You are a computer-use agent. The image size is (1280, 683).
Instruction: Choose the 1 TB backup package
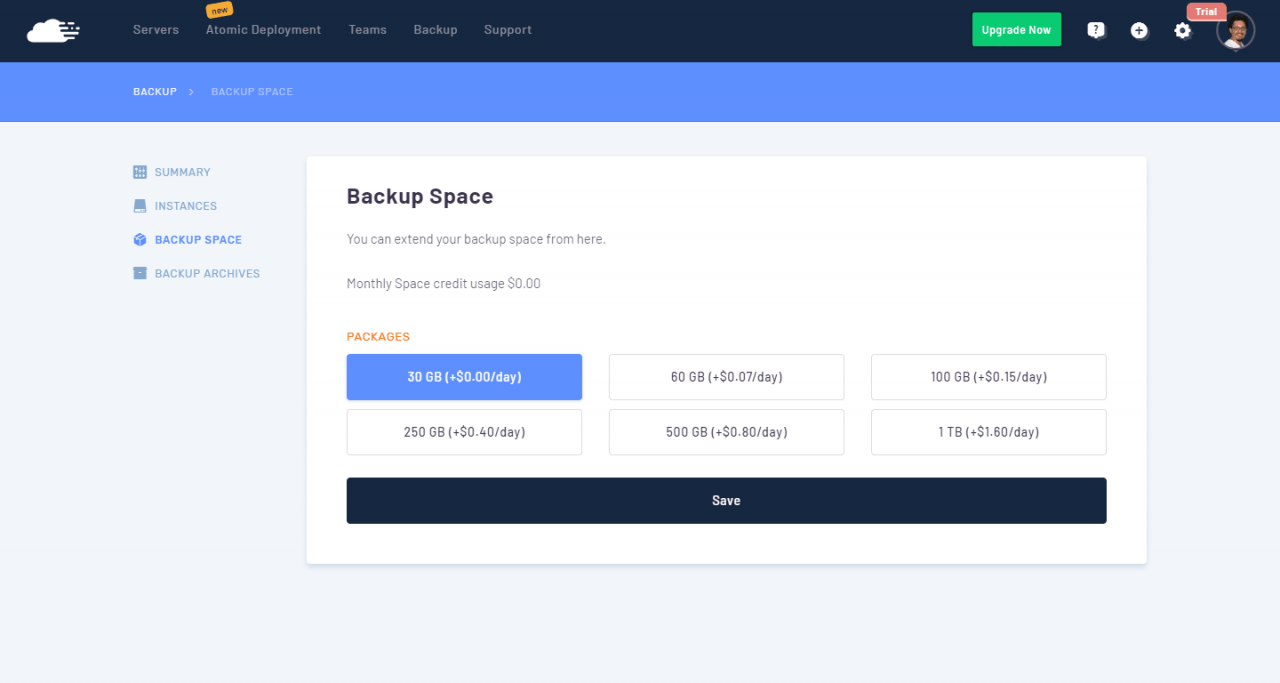[x=988, y=432]
